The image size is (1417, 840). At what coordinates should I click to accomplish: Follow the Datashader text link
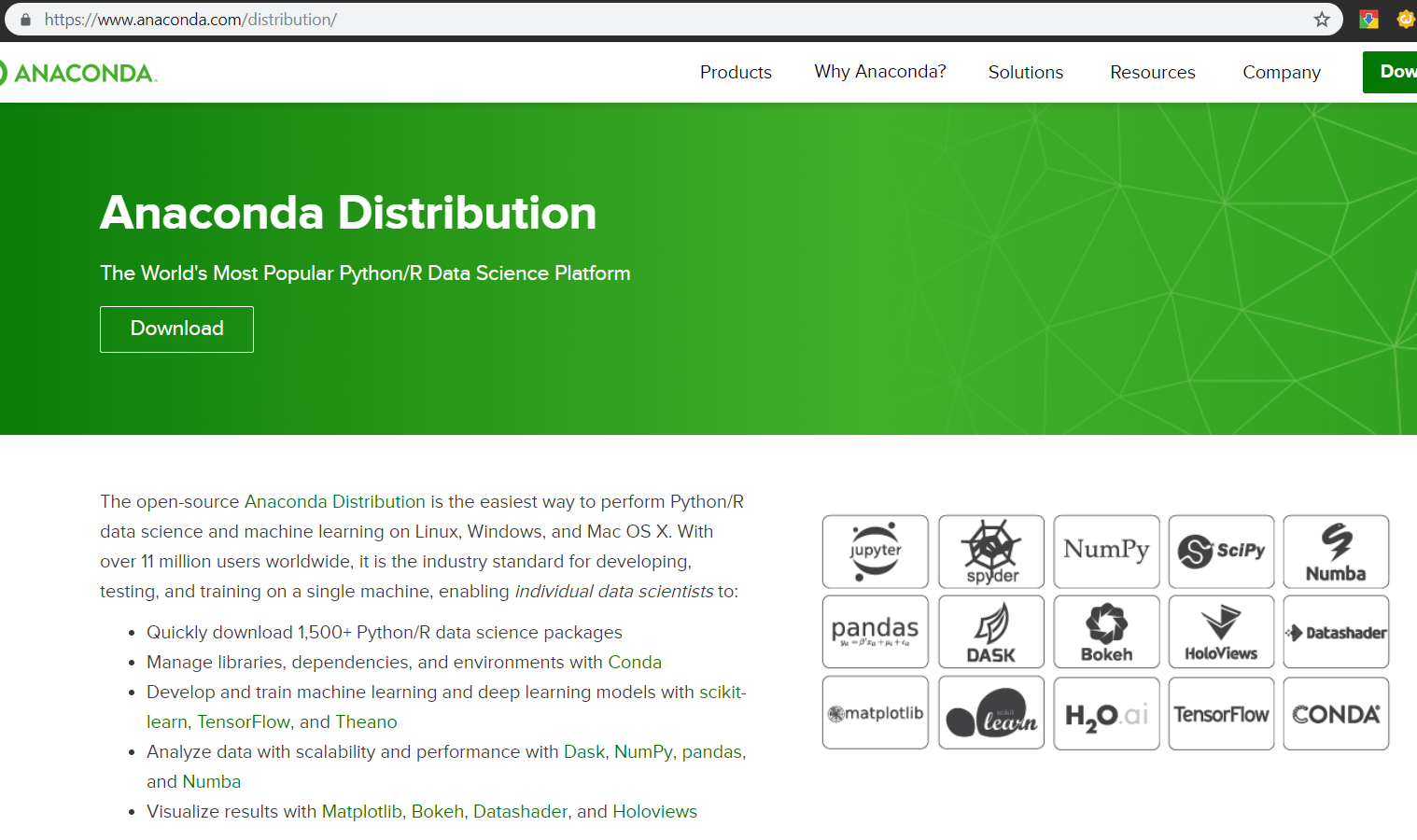521,812
